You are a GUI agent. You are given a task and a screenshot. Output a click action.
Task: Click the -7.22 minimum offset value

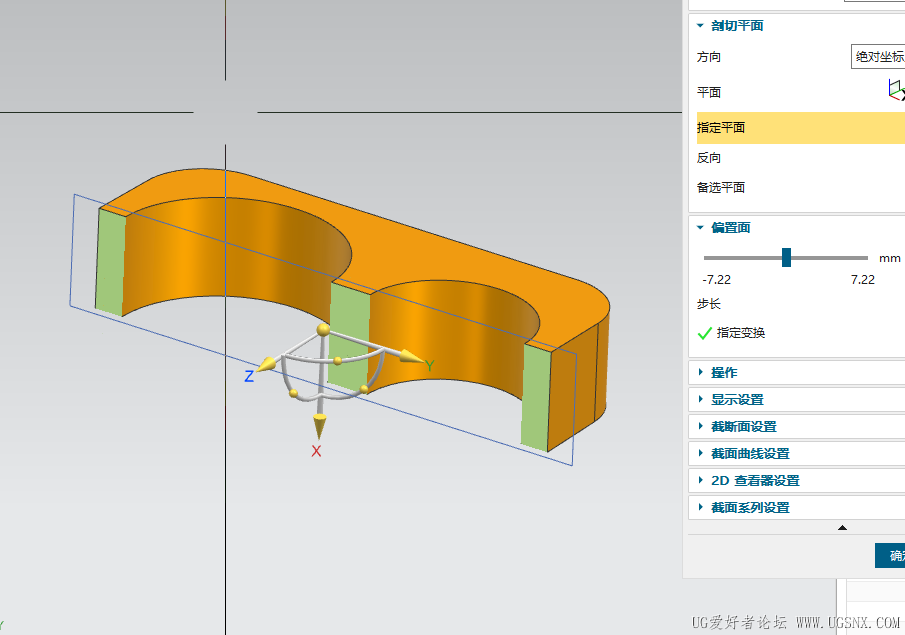717,280
